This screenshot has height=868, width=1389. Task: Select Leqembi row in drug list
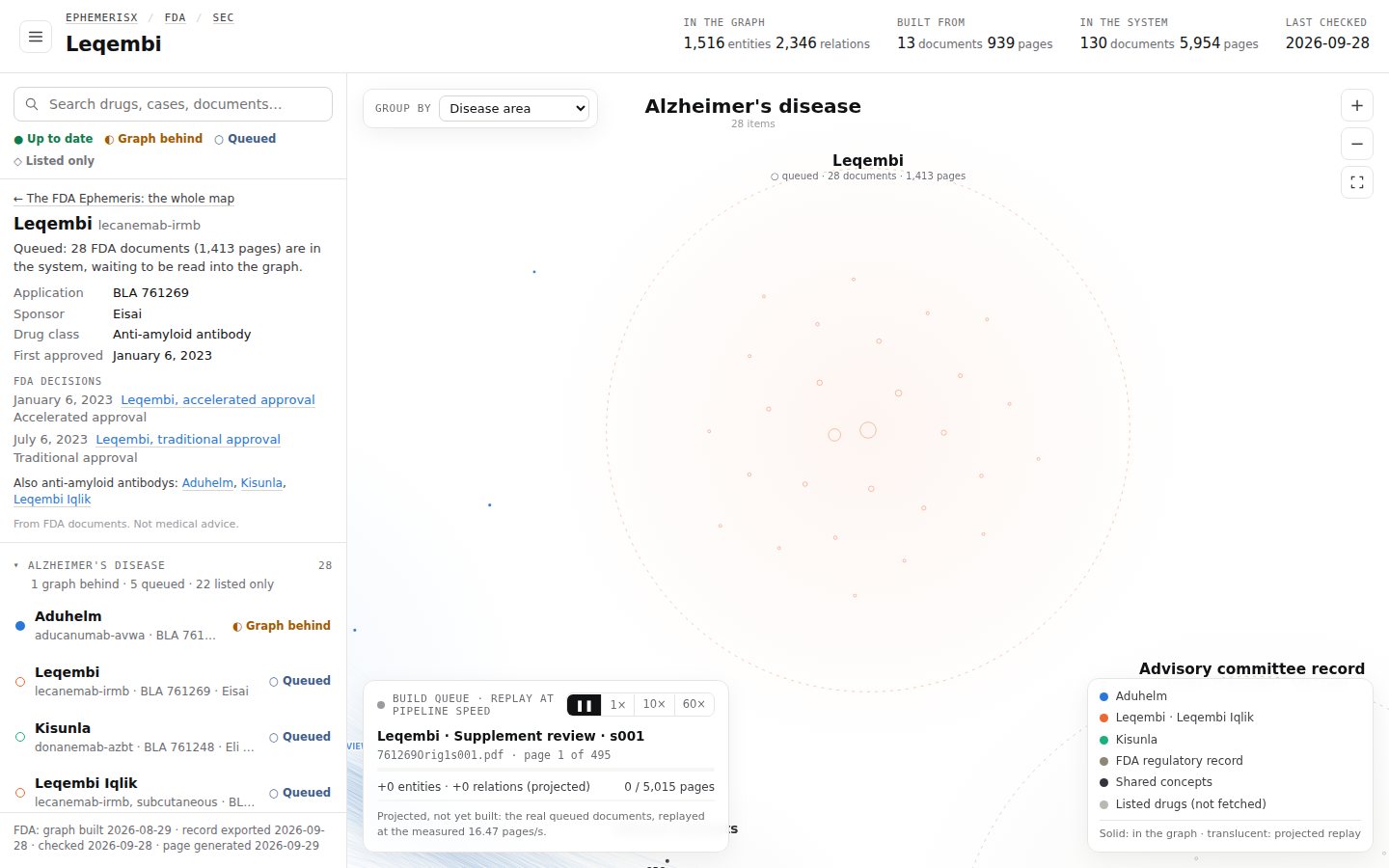pyautogui.click(x=173, y=681)
